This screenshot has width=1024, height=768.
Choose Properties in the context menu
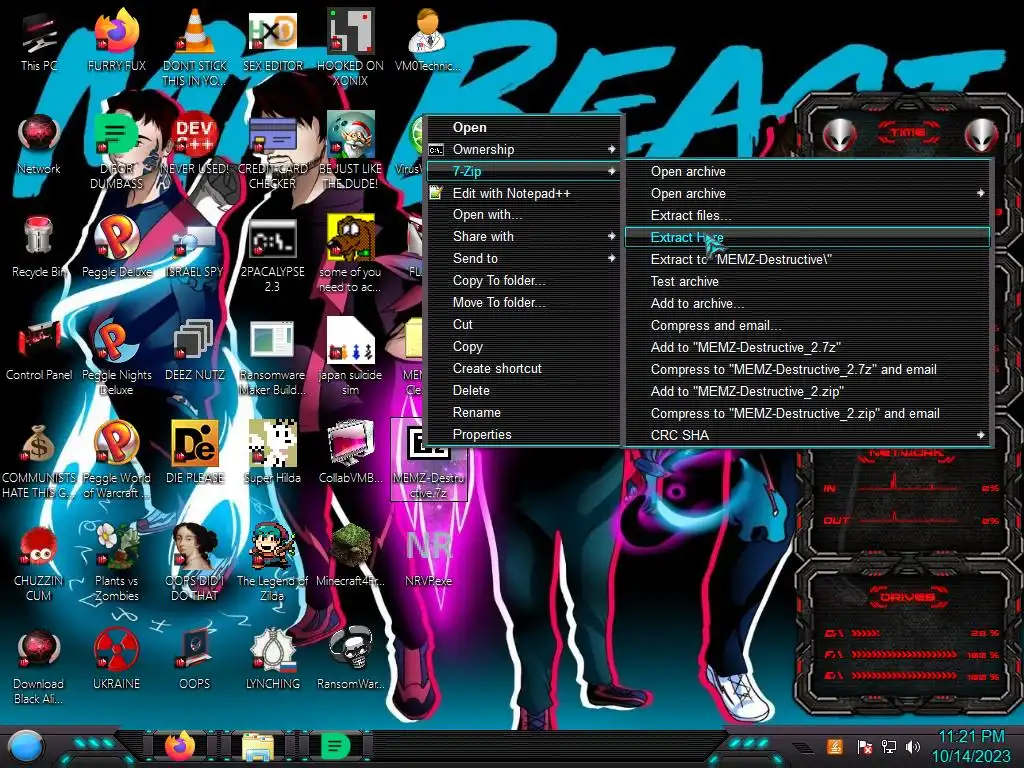tap(524, 434)
